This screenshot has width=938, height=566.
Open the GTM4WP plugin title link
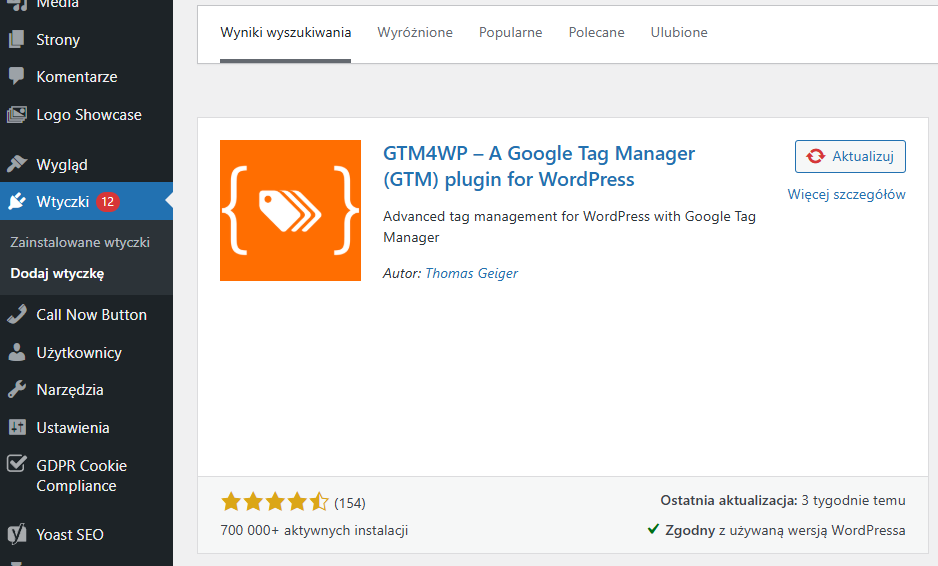point(538,166)
